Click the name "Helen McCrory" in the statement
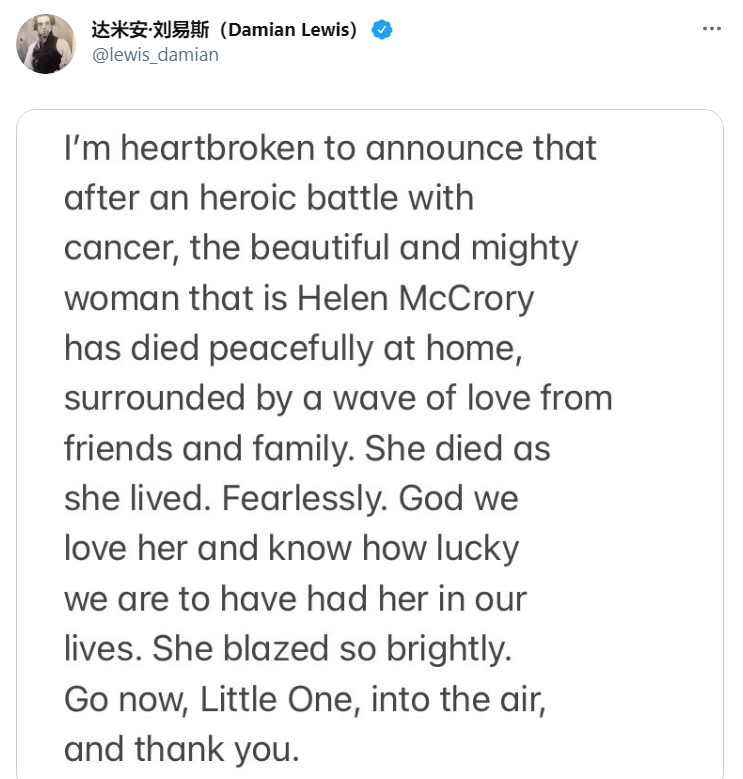743x779 pixels. tap(415, 298)
